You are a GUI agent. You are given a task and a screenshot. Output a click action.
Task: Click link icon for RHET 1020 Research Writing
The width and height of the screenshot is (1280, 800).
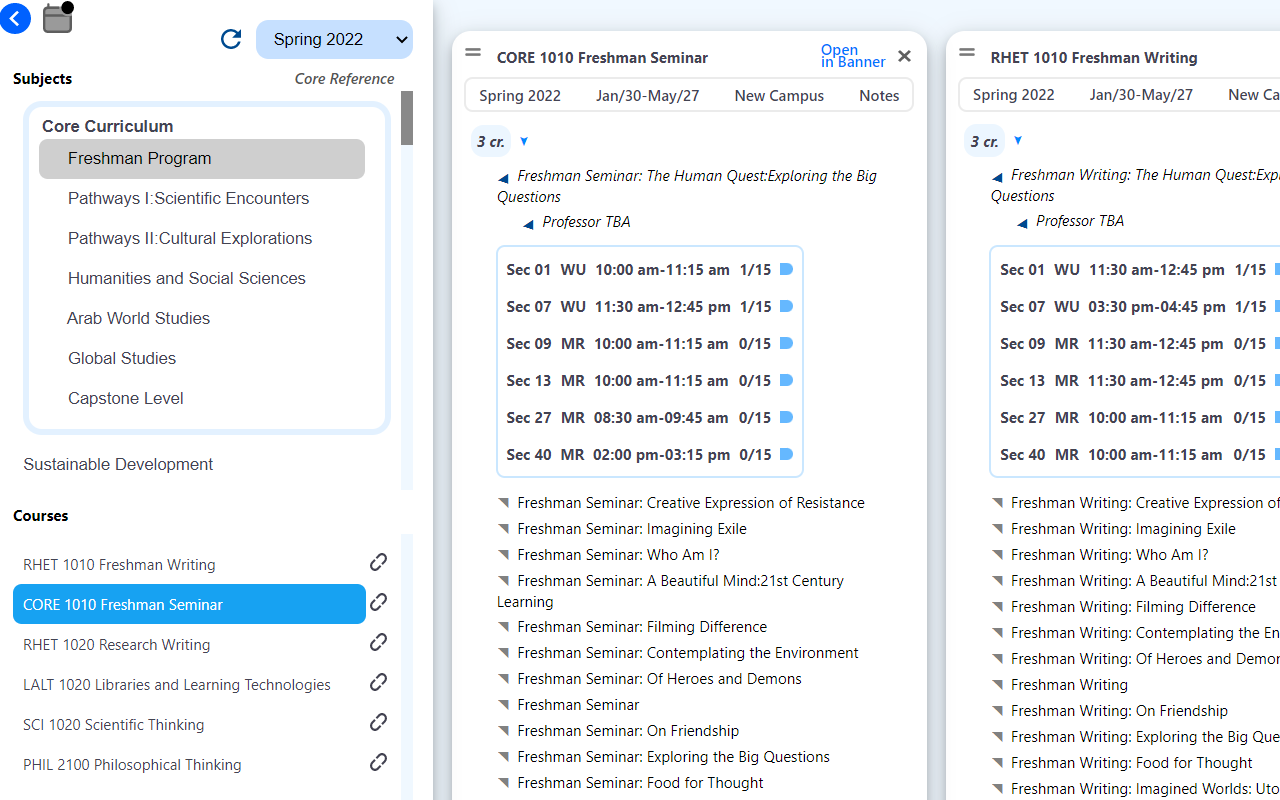point(378,643)
